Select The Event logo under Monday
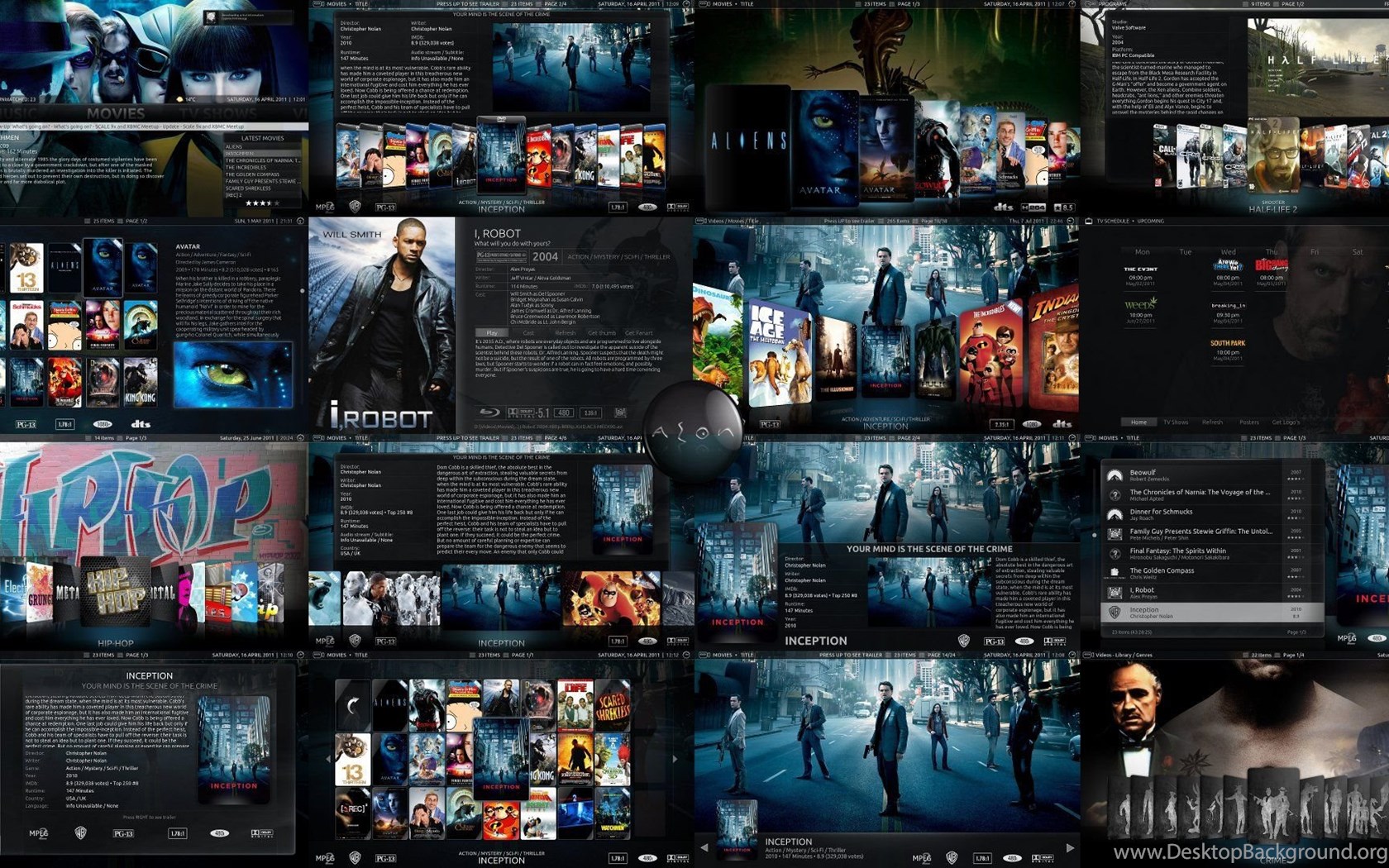Image resolution: width=1389 pixels, height=868 pixels. 1140,269
